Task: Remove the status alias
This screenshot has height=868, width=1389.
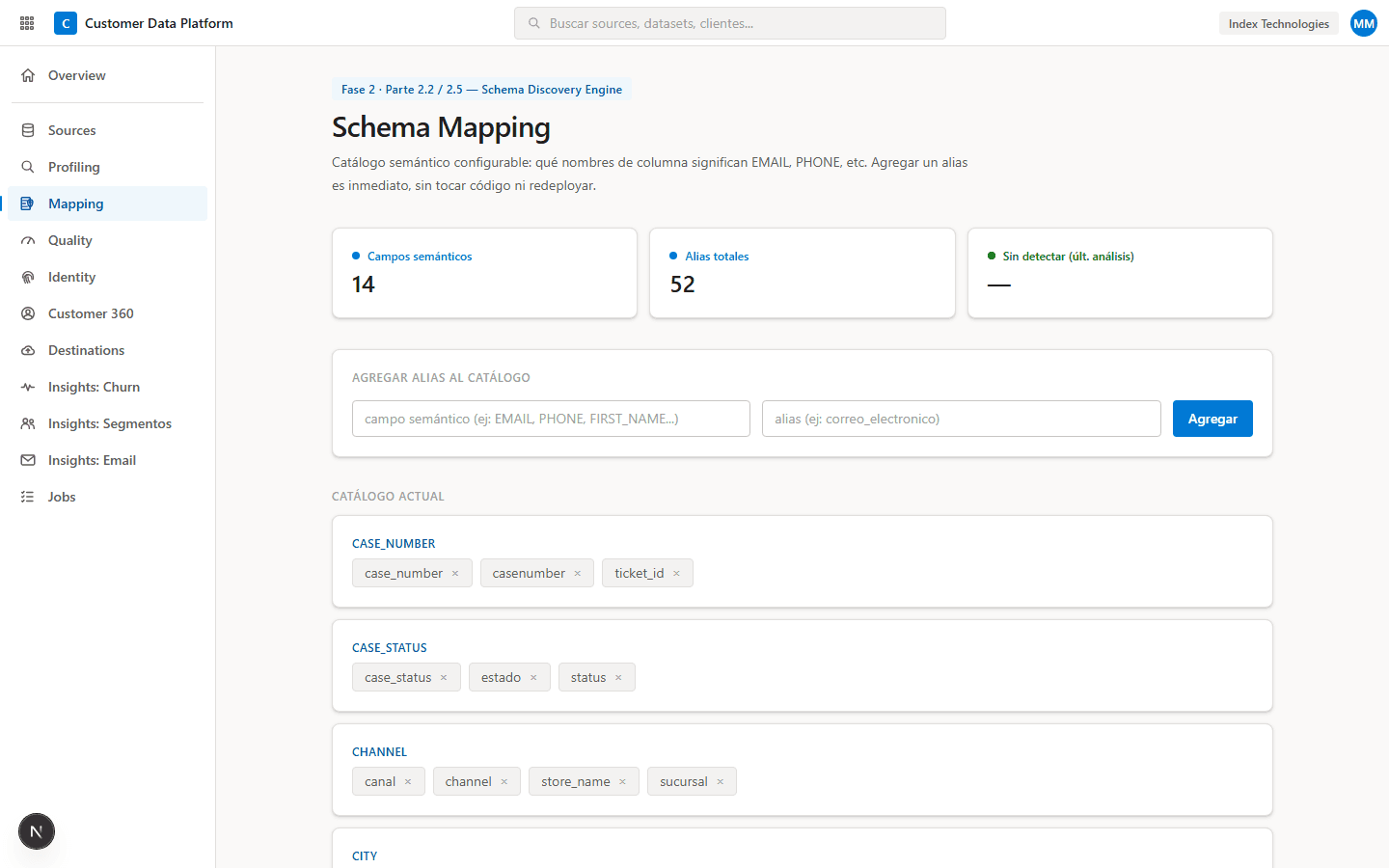Action: pyautogui.click(x=618, y=677)
